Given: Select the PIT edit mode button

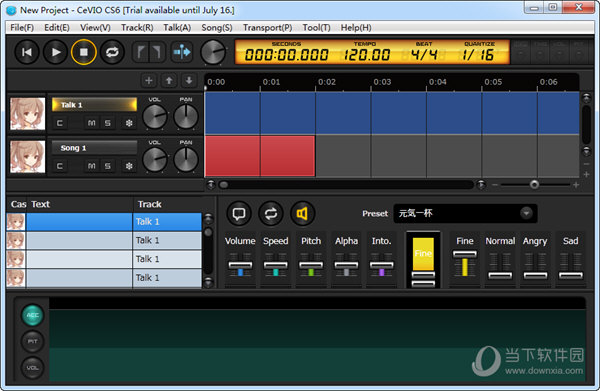Looking at the screenshot, I should (x=33, y=341).
